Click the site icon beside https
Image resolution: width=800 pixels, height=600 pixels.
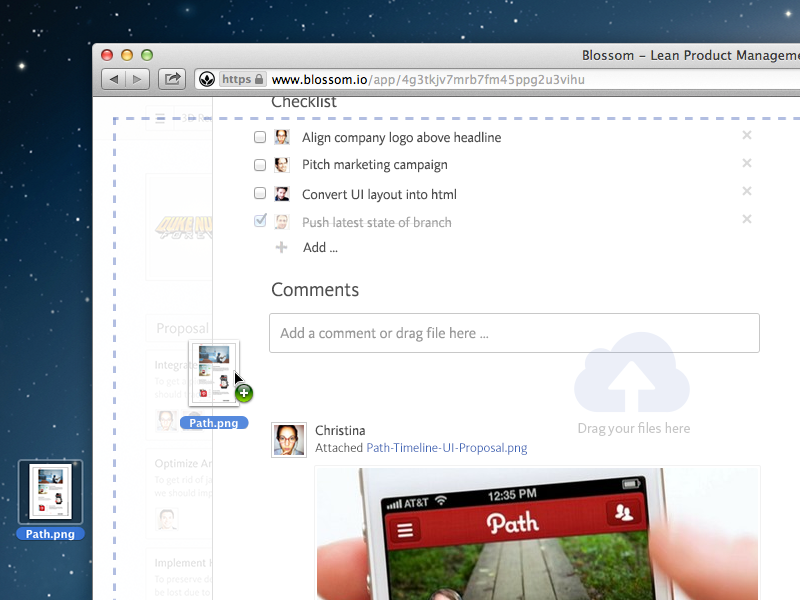206,79
